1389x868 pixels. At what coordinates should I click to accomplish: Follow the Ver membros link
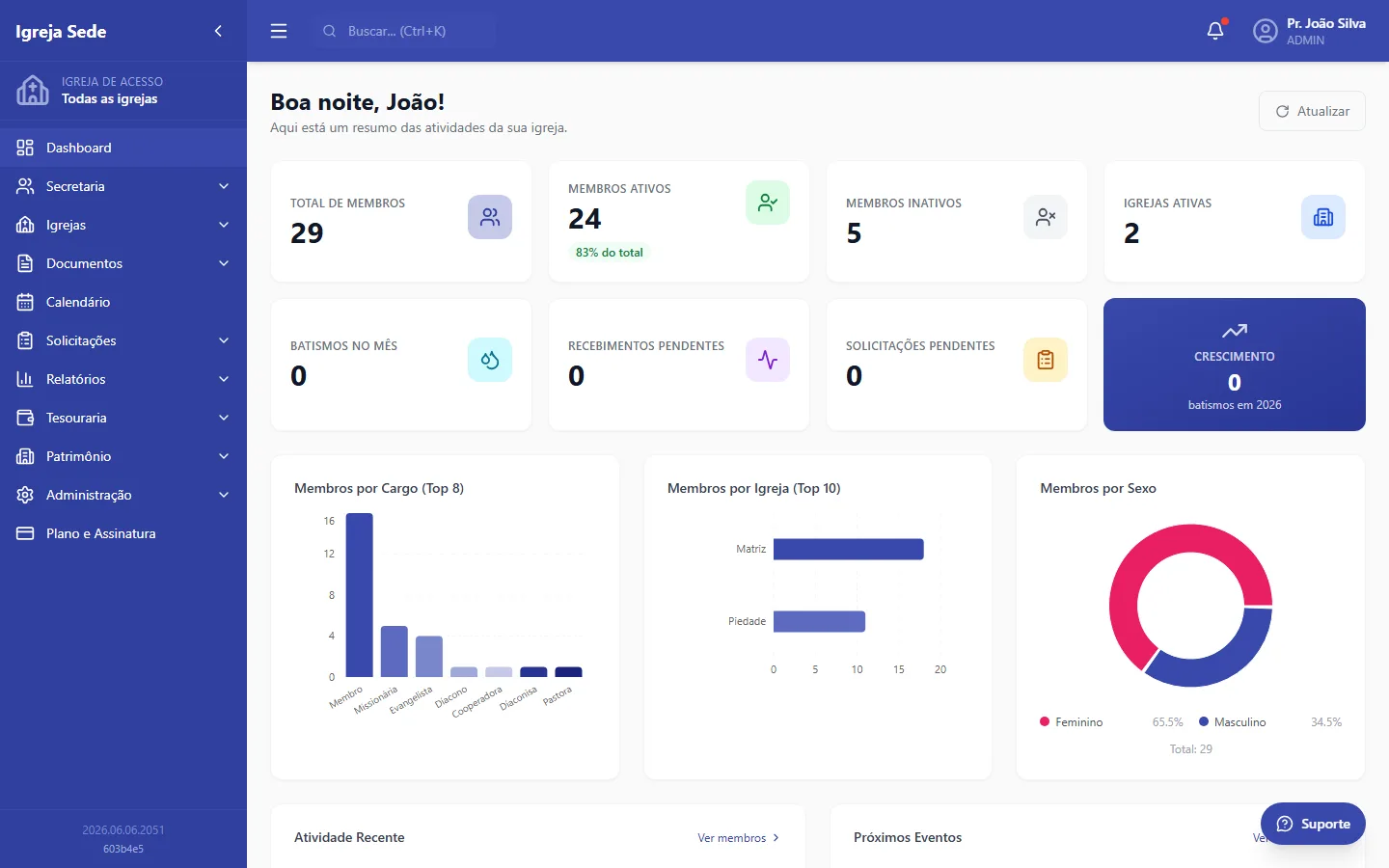[x=738, y=838]
